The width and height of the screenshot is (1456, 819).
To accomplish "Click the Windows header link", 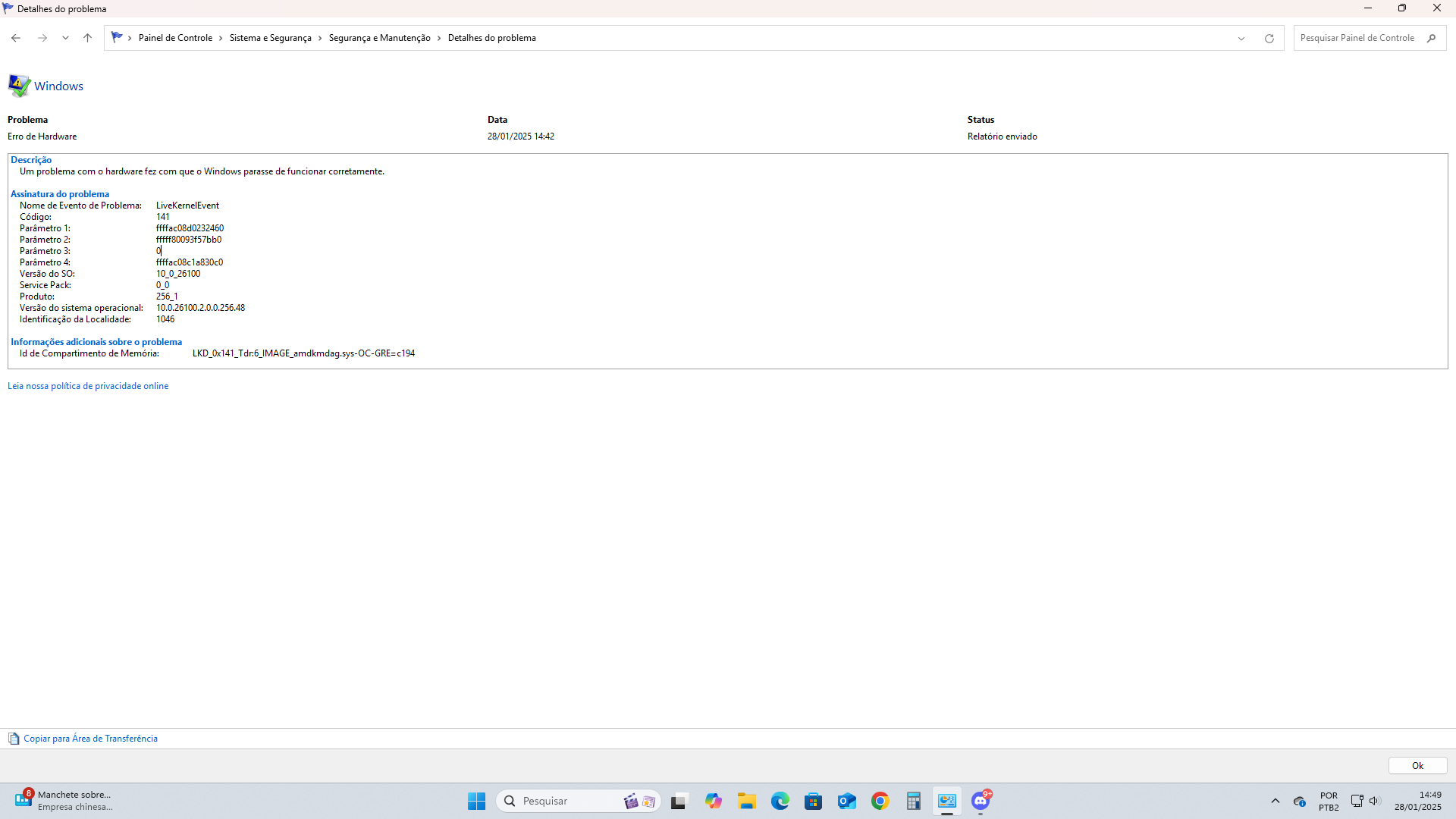I will pyautogui.click(x=58, y=86).
